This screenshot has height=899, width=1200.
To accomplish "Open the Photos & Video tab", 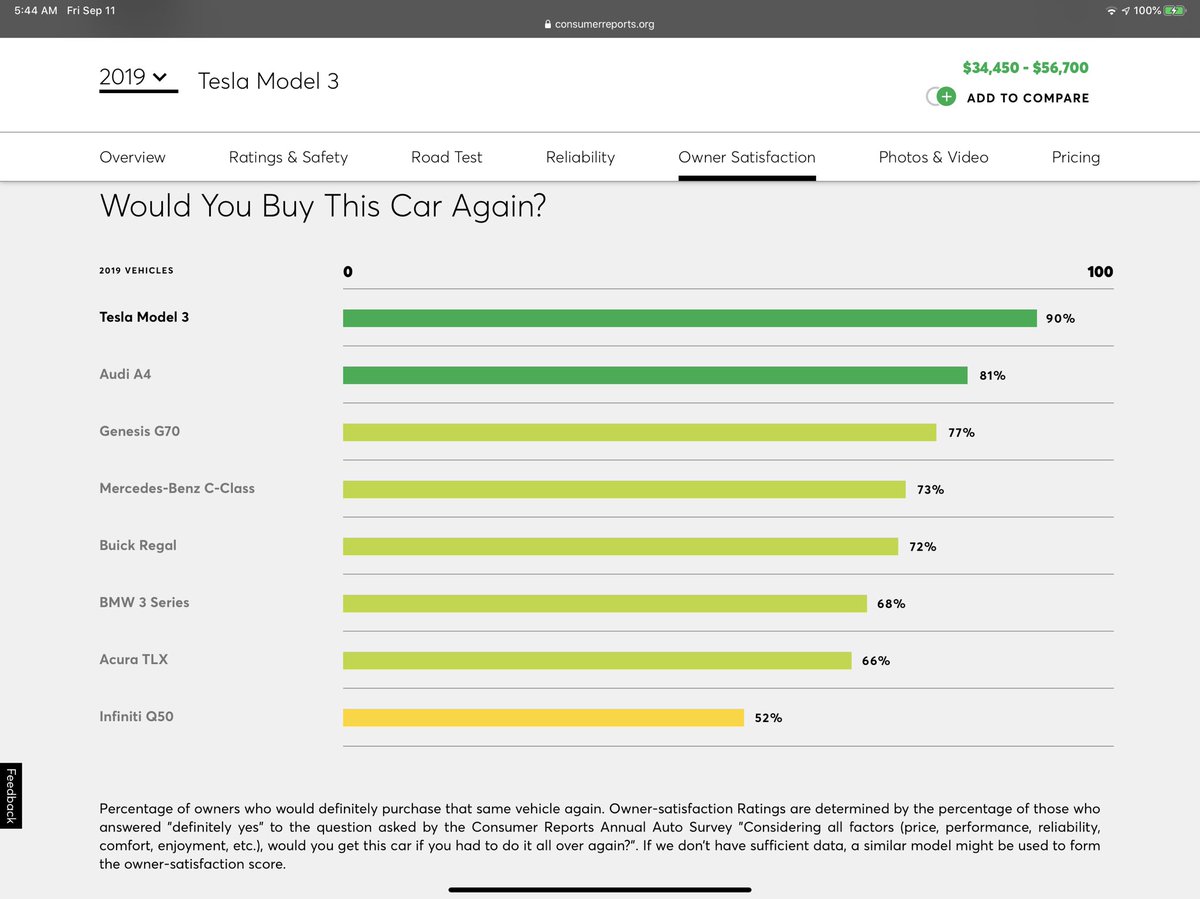I will [x=933, y=157].
